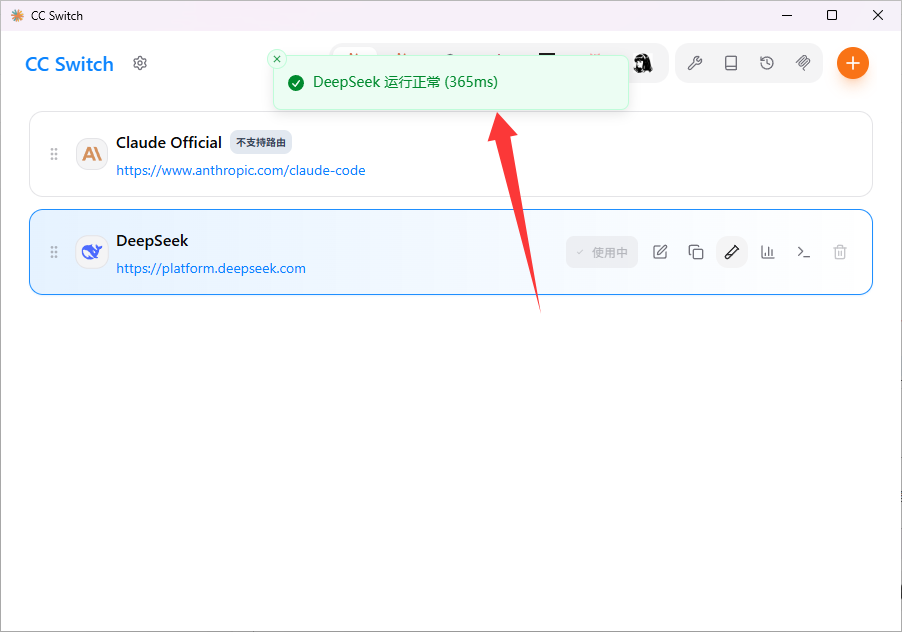The height and width of the screenshot is (632, 902).
Task: Duplicate the DeepSeek provider with the copy icon
Action: (696, 252)
